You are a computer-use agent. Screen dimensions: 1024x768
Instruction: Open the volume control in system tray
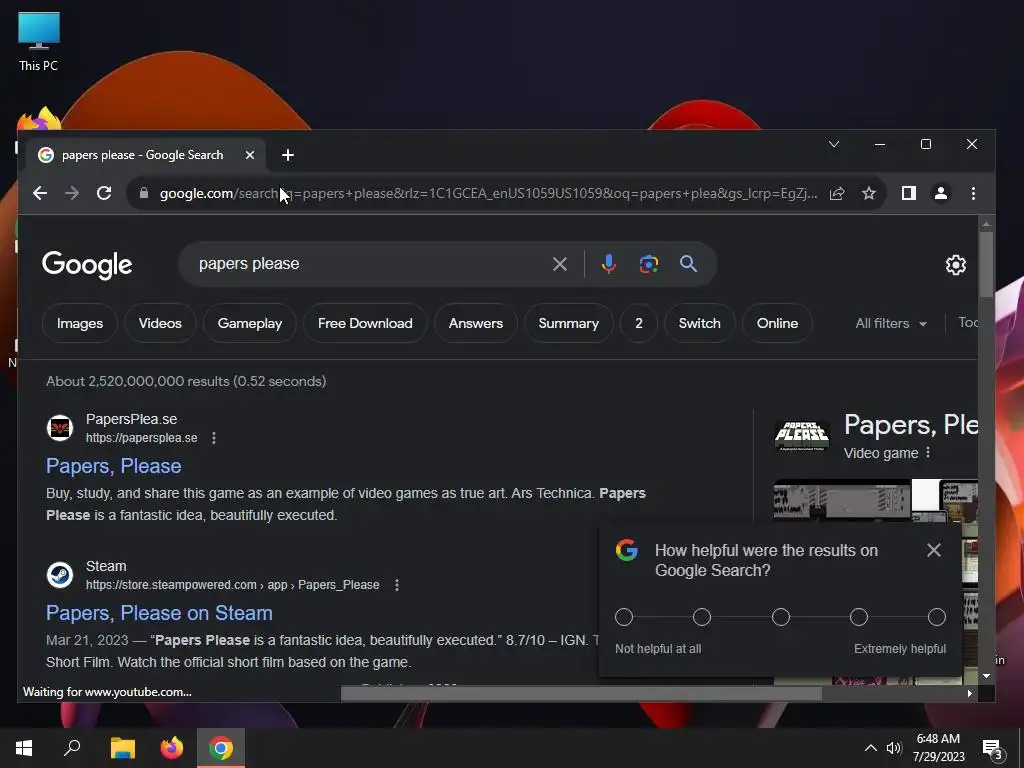pos(893,748)
